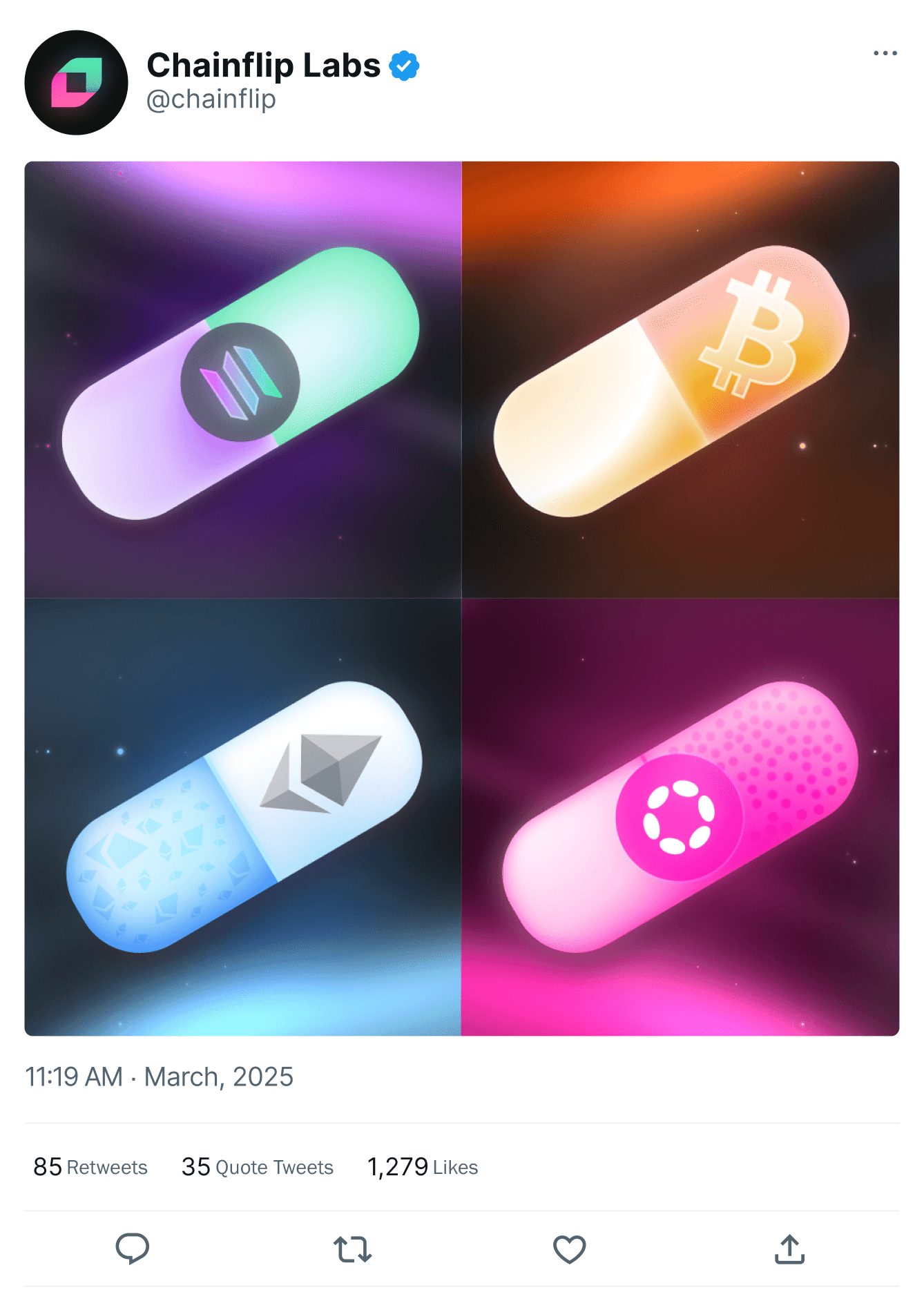Open the share upload icon
924x1301 pixels.
coord(789,1249)
